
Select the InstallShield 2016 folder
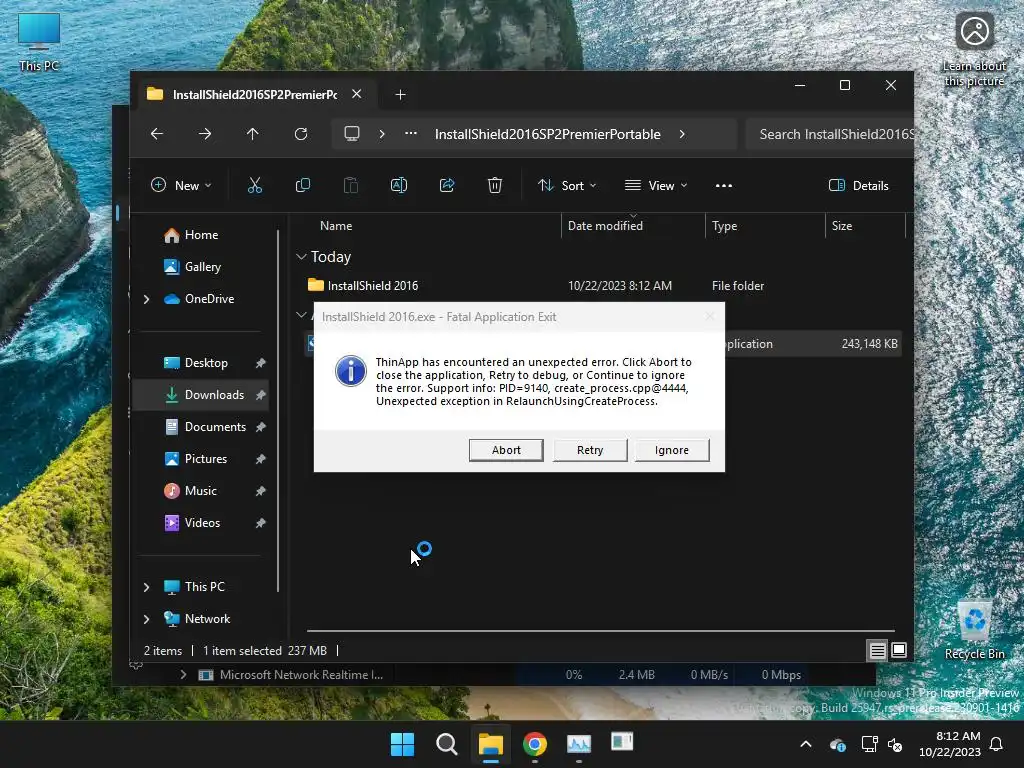(372, 285)
